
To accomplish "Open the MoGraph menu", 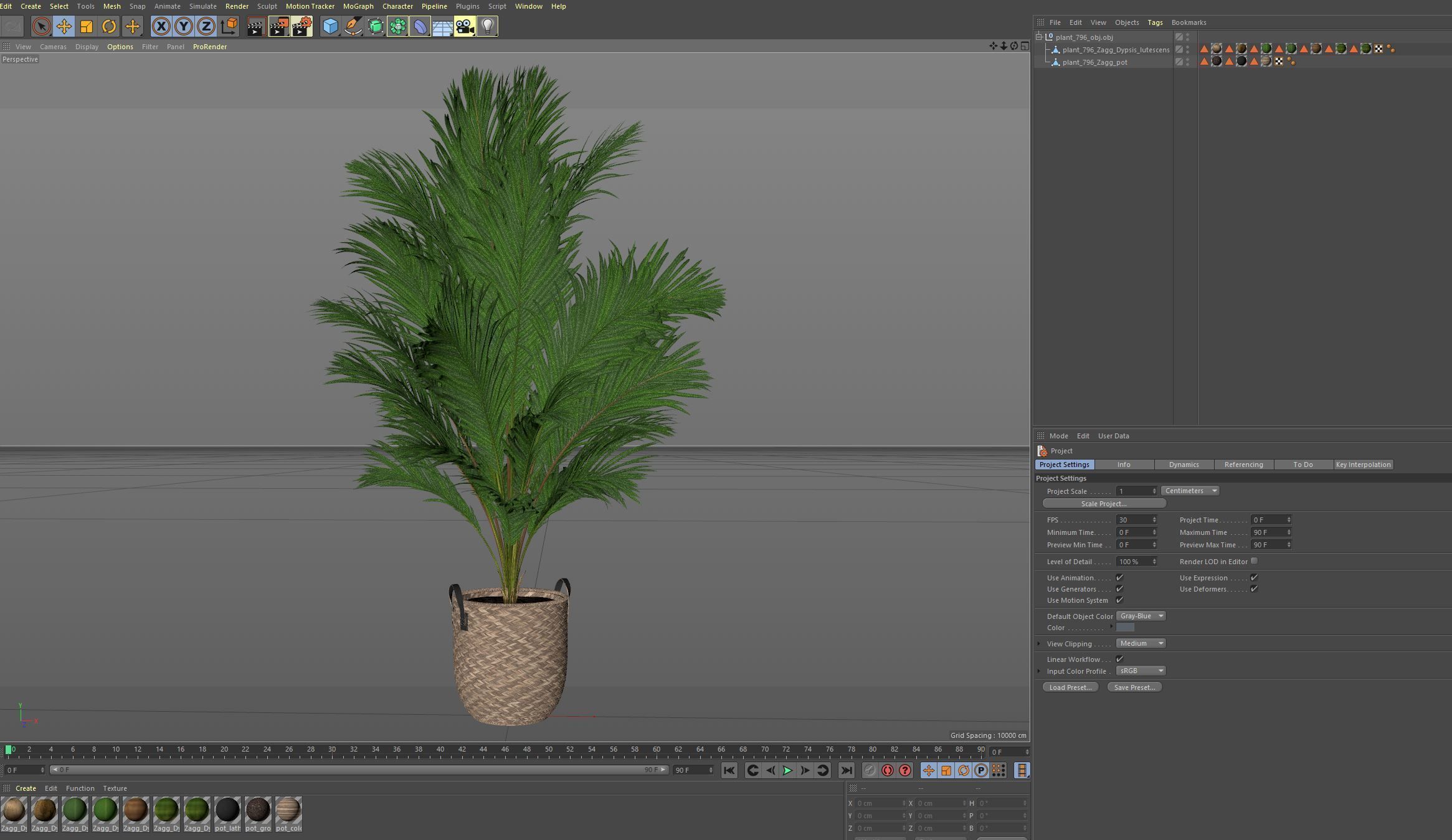I will (358, 6).
